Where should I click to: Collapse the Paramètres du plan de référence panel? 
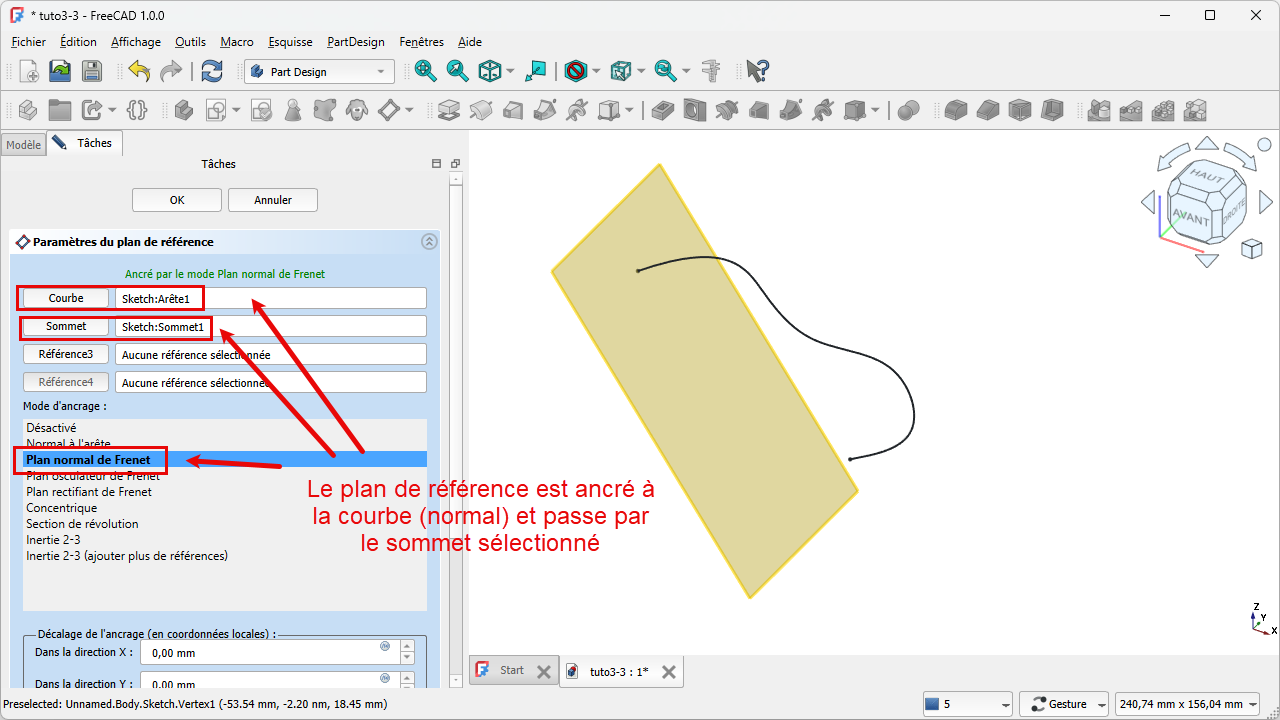pos(429,242)
